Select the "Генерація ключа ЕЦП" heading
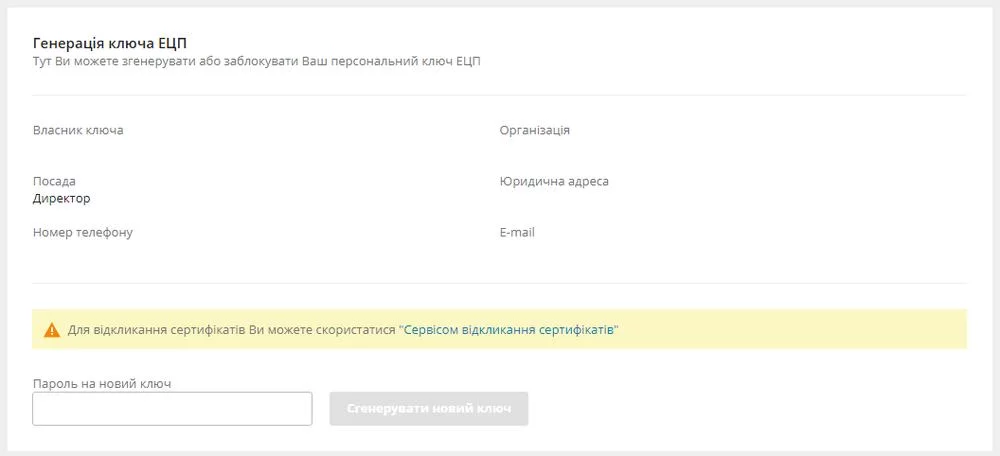 (110, 43)
